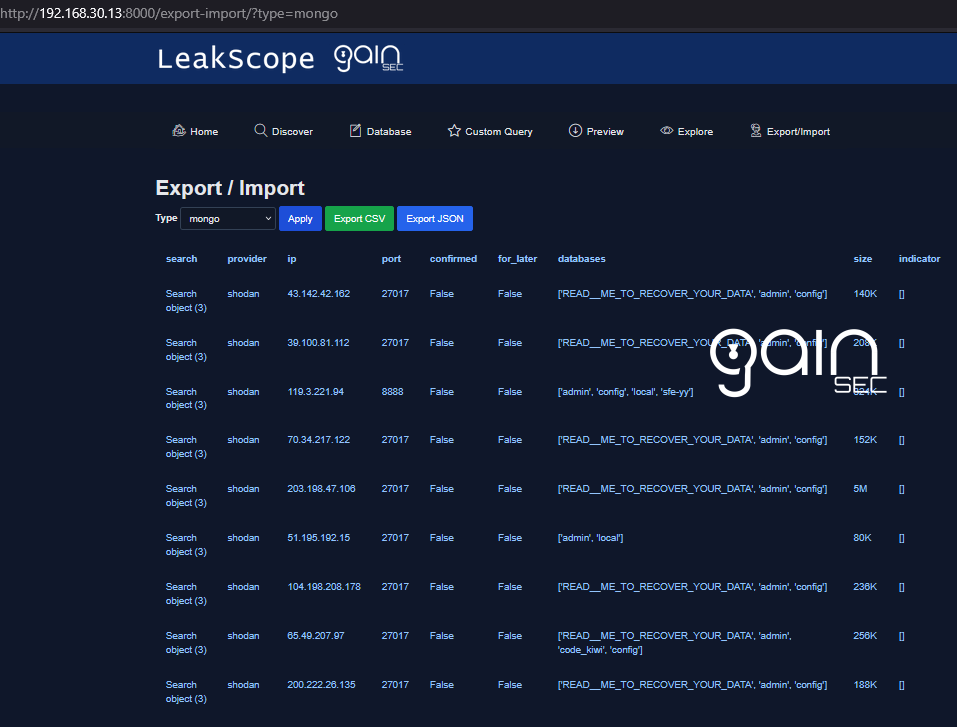The width and height of the screenshot is (957, 727).
Task: Click the Home icon in navigation
Action: (x=179, y=131)
